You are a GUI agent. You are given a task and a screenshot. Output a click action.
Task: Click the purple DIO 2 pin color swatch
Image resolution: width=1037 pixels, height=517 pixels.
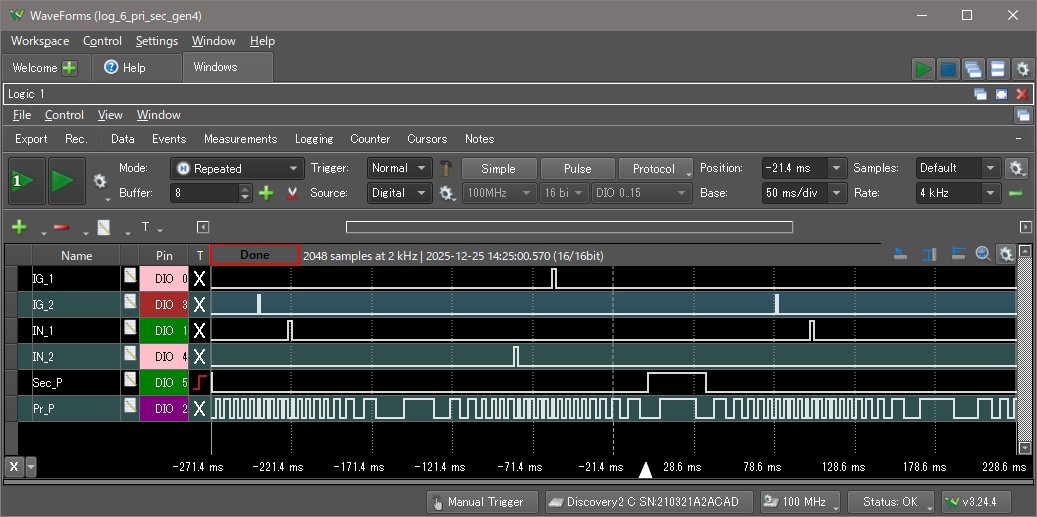point(163,408)
